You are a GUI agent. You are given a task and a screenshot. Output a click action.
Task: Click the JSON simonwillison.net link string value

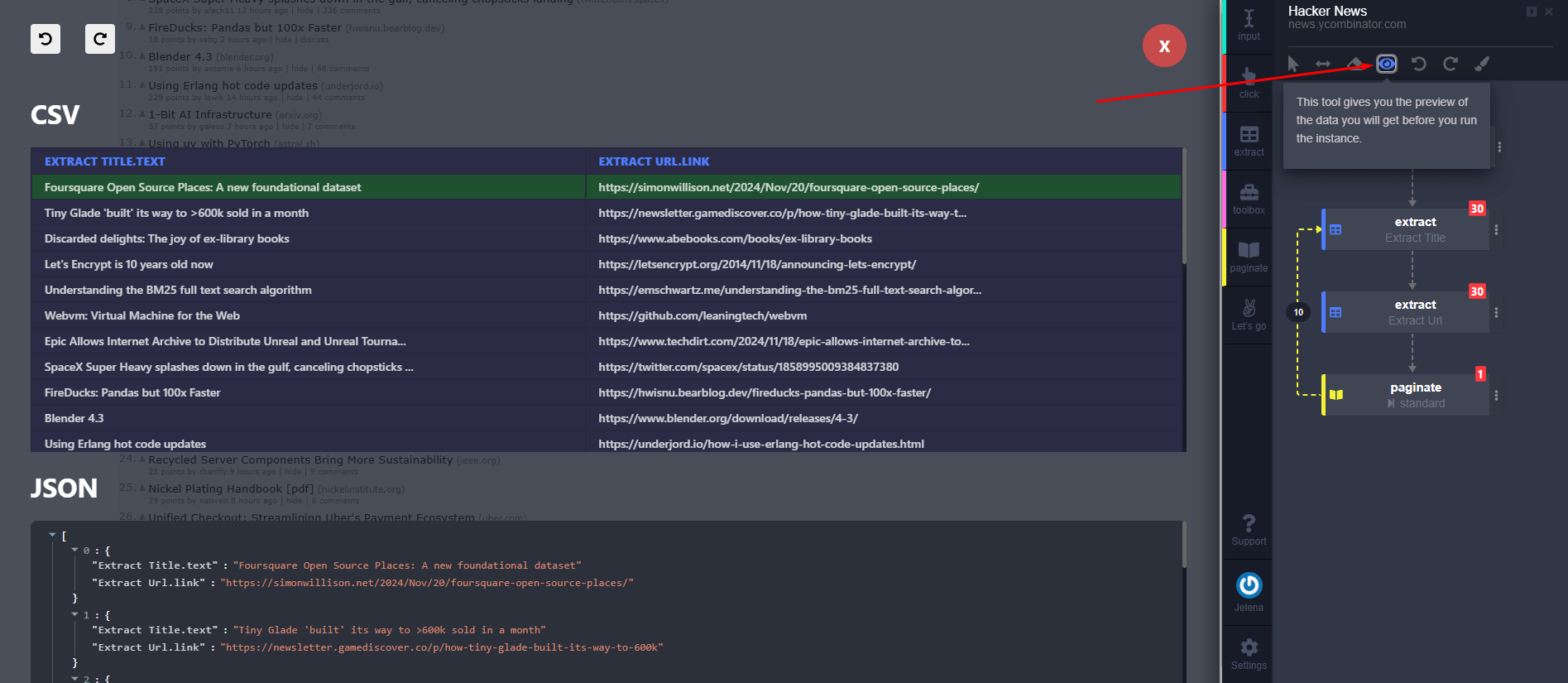(x=427, y=583)
